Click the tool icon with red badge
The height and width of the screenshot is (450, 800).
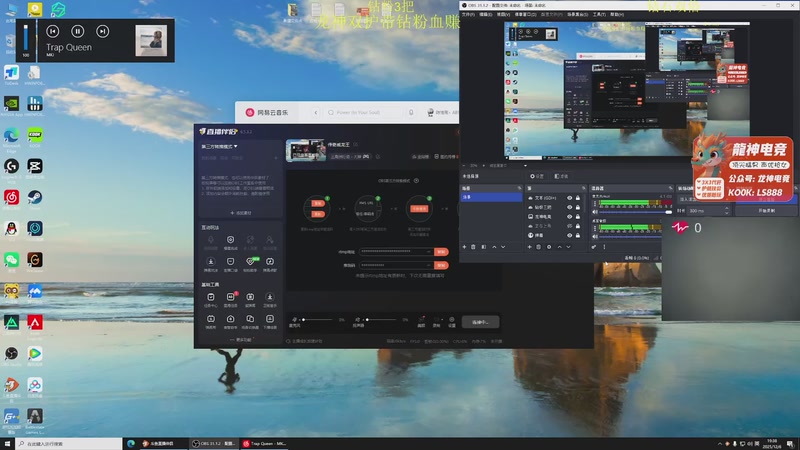coord(231,299)
